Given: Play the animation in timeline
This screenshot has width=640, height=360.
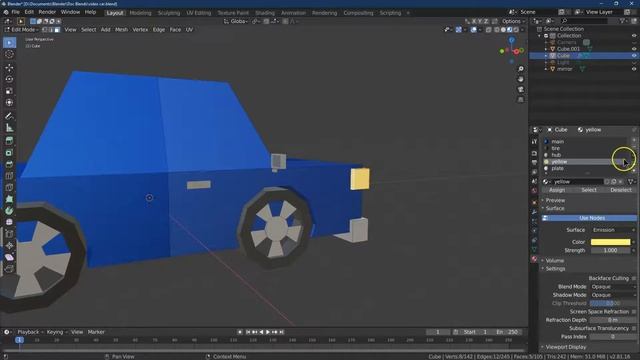Looking at the screenshot, I should (268, 332).
